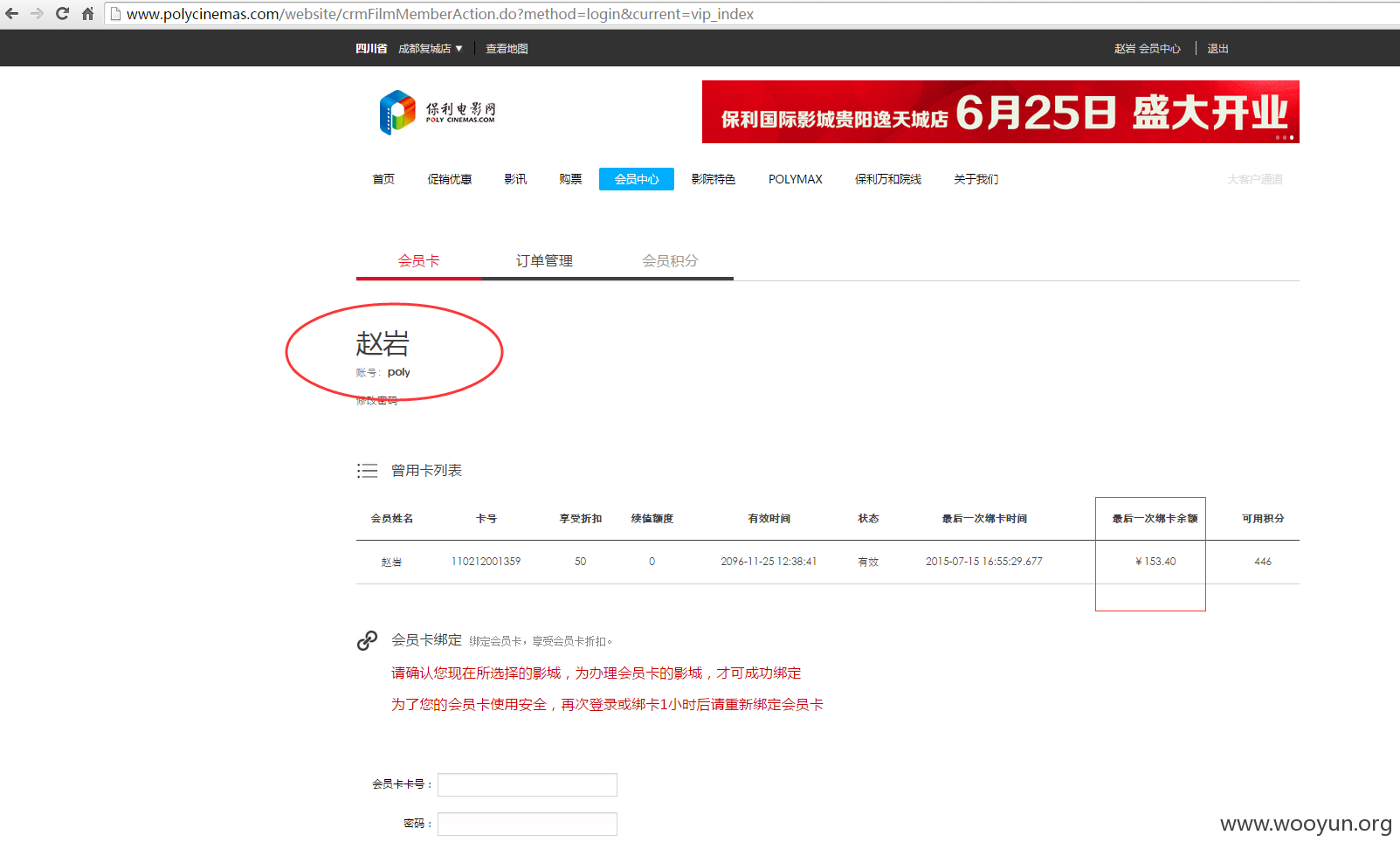This screenshot has width=1400, height=849.
Task: Open 购票 navigation item
Action: (x=570, y=179)
